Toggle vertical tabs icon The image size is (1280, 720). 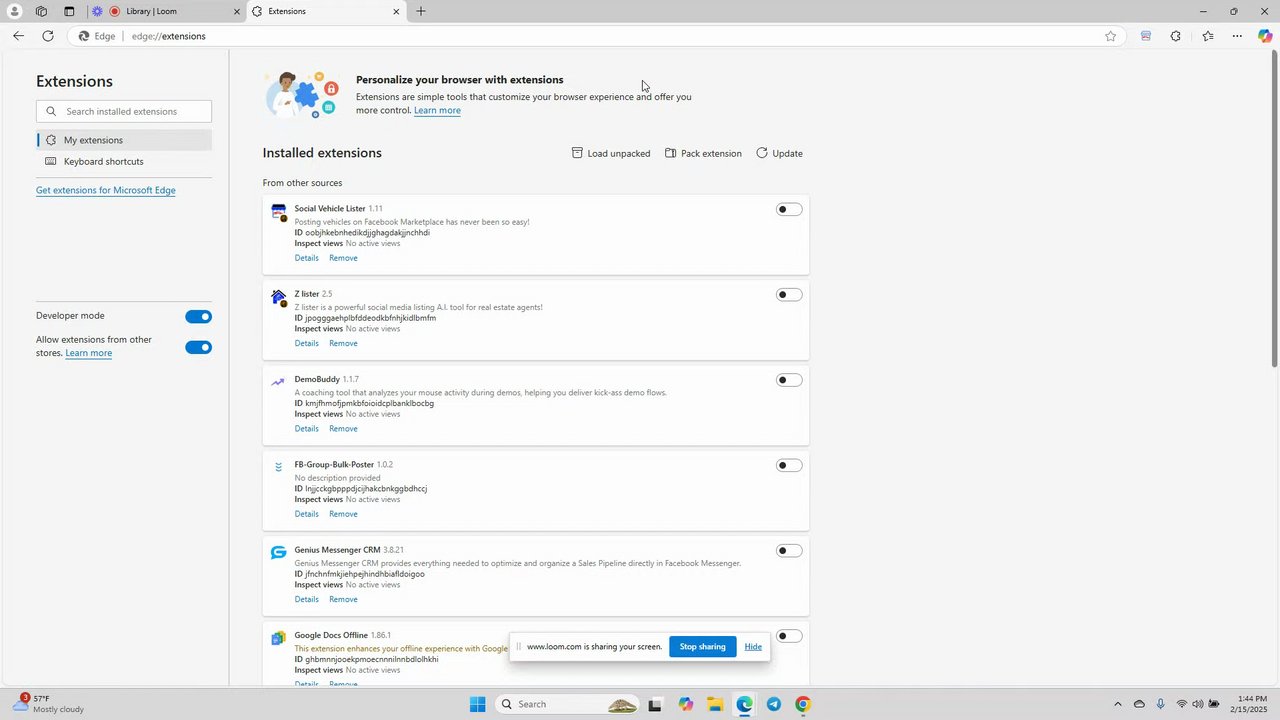pos(69,11)
